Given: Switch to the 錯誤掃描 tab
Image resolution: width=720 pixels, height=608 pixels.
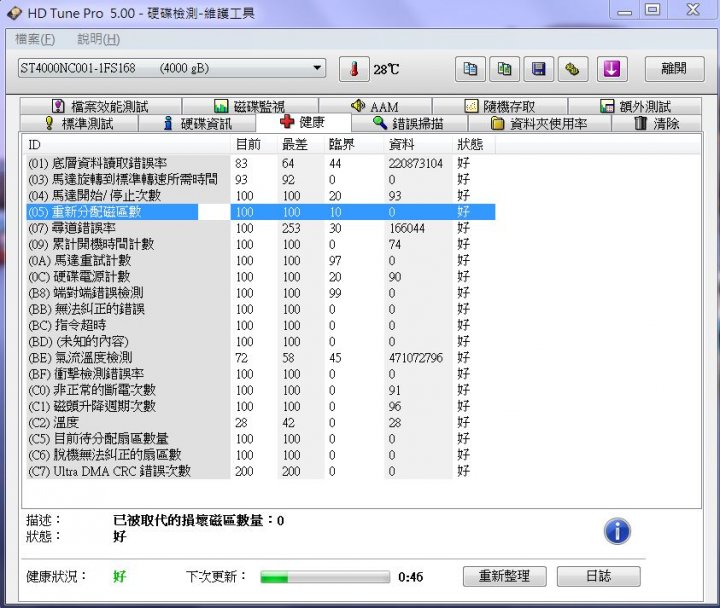Looking at the screenshot, I should point(409,123).
